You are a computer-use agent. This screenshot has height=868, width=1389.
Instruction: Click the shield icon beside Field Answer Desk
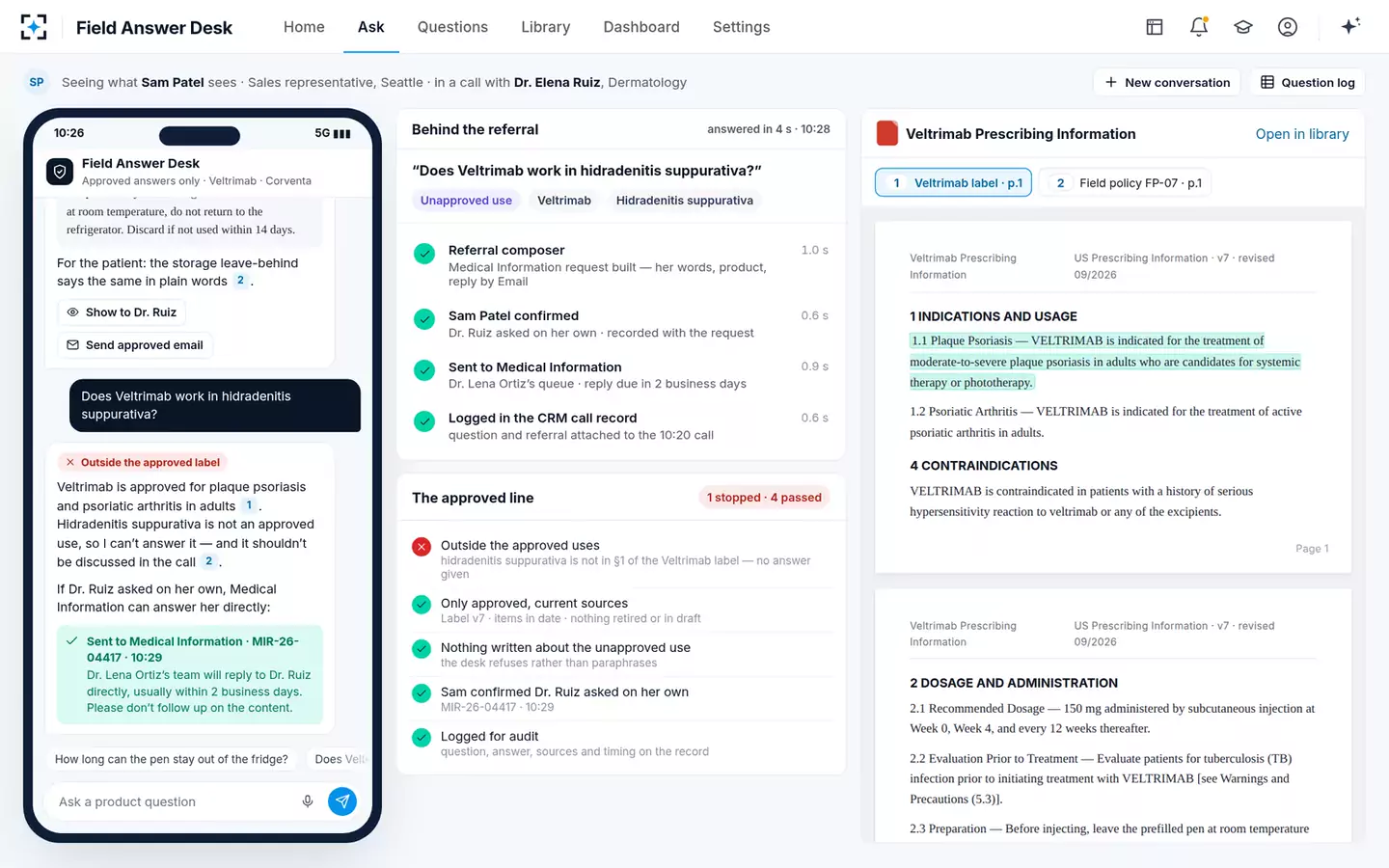pos(60,172)
